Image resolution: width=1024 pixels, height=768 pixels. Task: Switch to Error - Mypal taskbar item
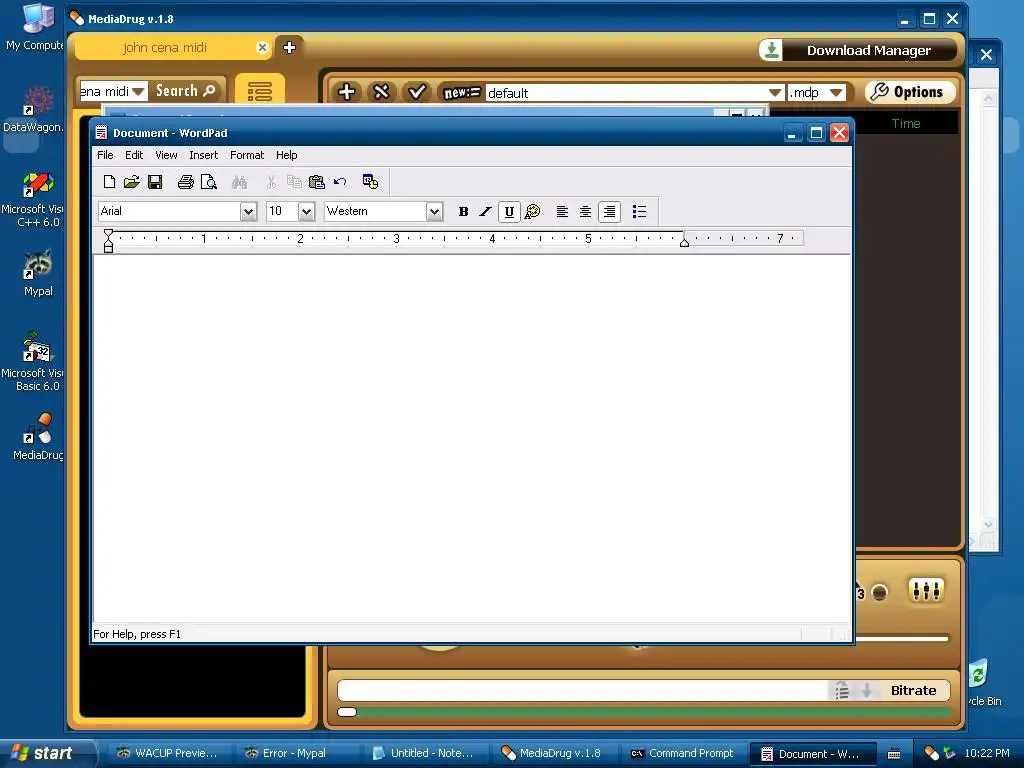[x=294, y=753]
